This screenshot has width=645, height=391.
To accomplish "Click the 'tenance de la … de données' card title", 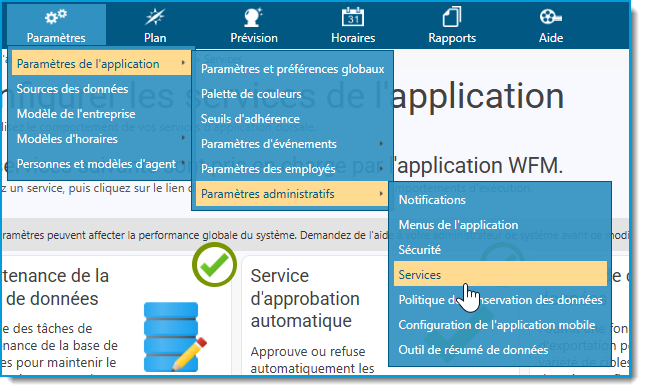I will tap(55, 287).
